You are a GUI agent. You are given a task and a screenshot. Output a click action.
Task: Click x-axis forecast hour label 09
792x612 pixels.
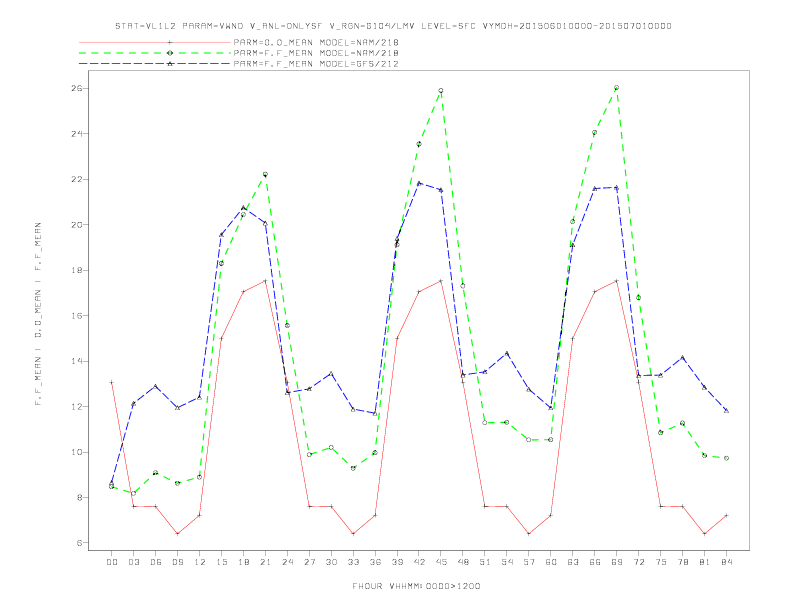pos(177,562)
